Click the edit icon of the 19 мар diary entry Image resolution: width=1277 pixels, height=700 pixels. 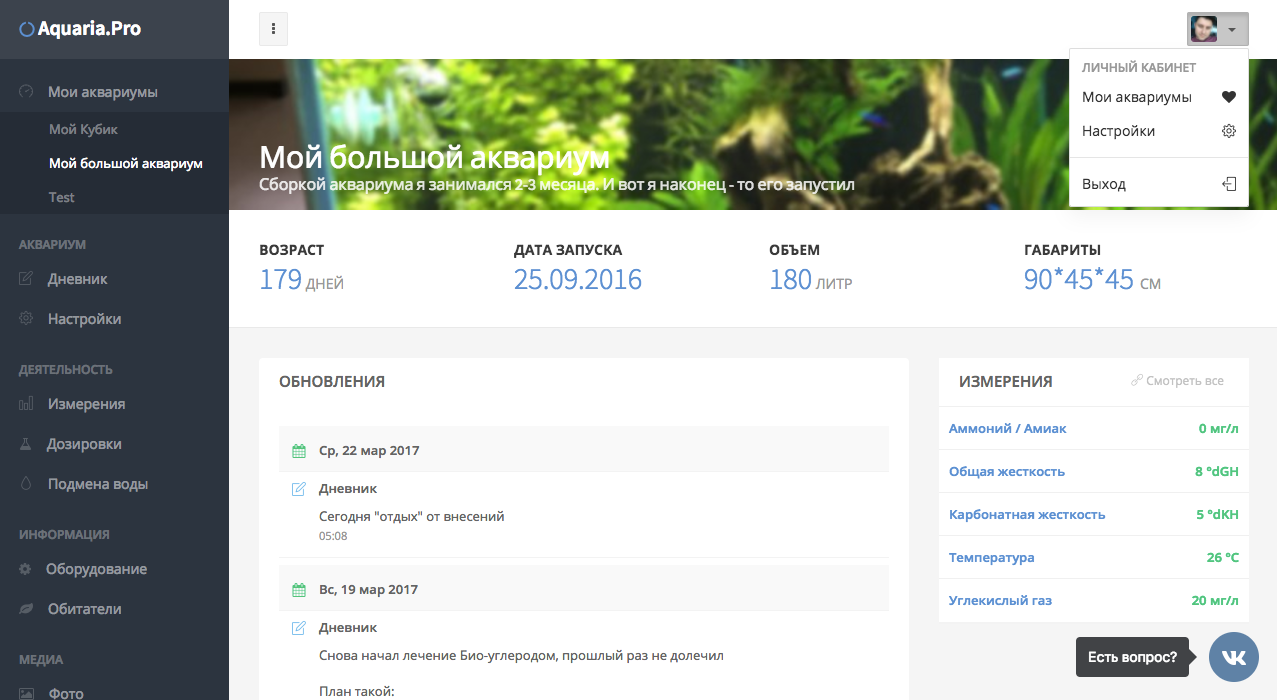click(x=298, y=628)
